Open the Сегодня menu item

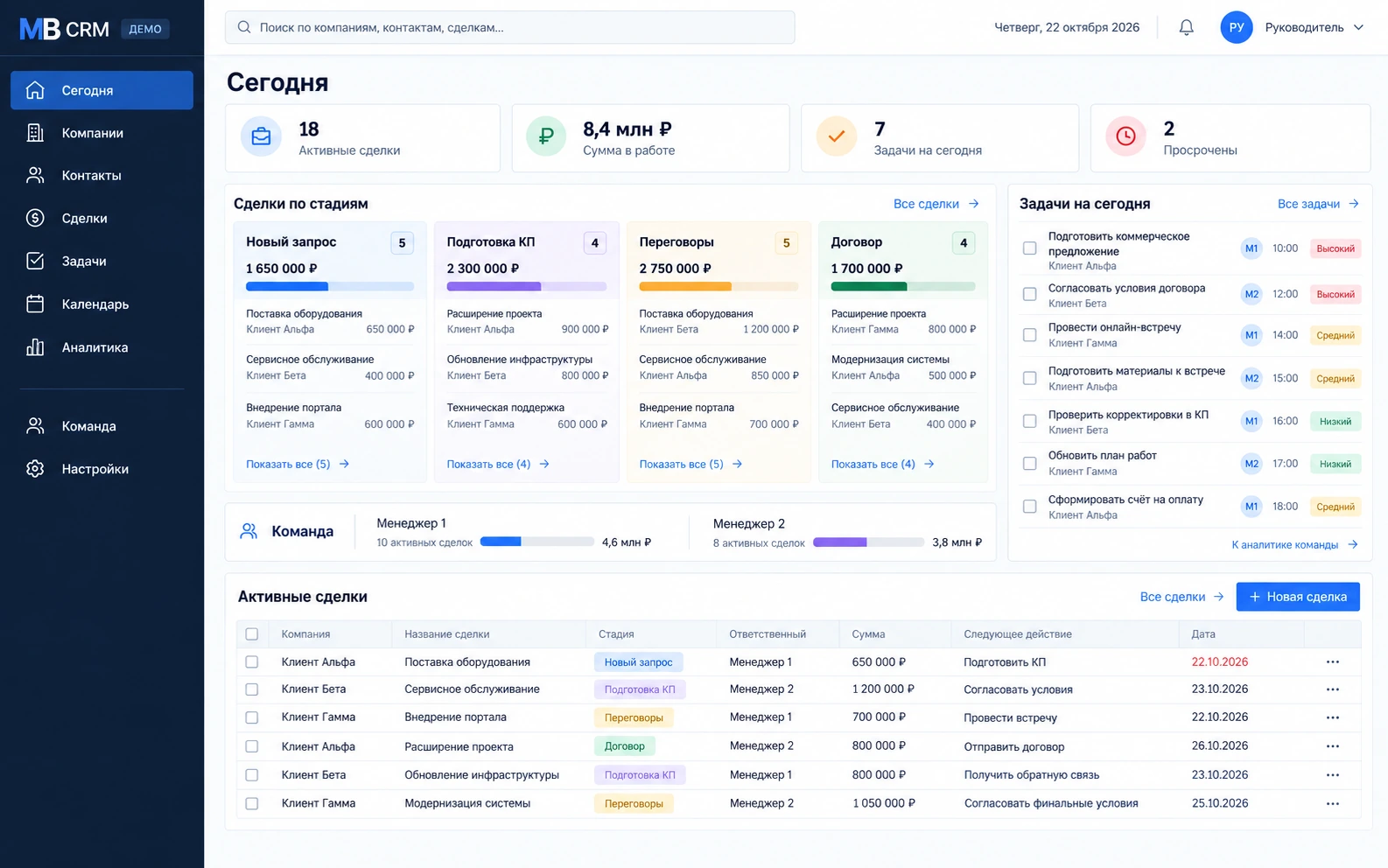pyautogui.click(x=102, y=90)
